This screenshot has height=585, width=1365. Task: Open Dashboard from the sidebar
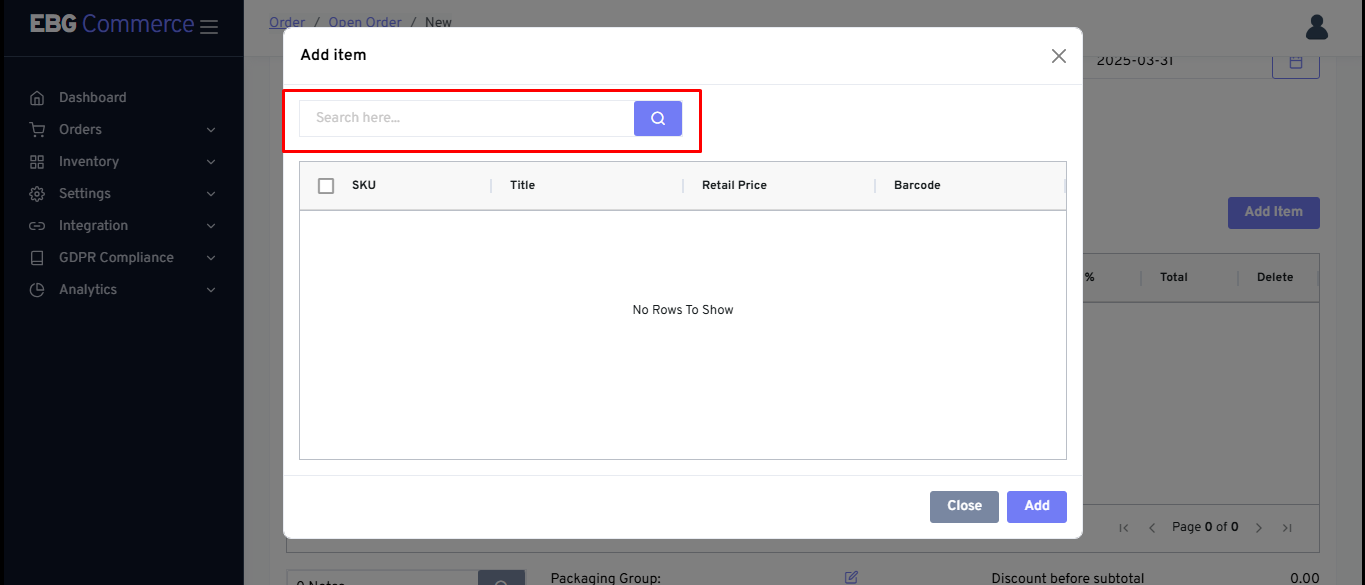[x=92, y=97]
